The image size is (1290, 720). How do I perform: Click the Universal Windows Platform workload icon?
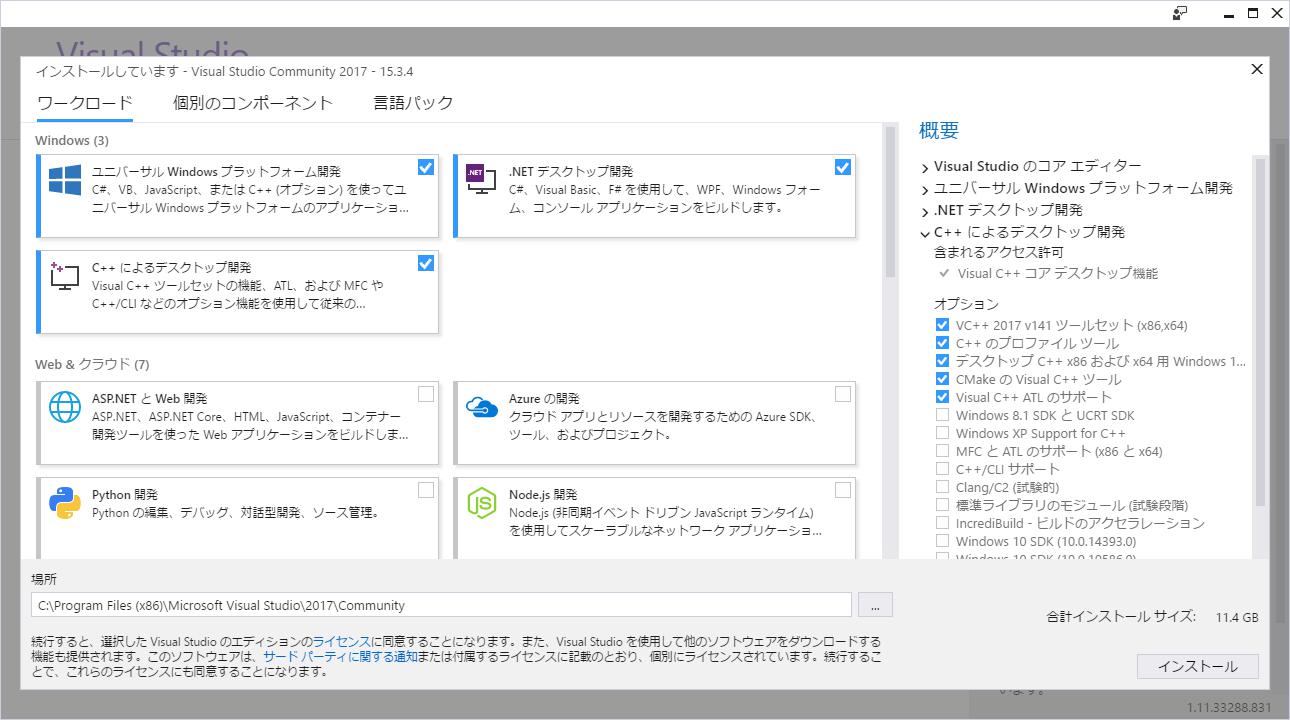[65, 181]
